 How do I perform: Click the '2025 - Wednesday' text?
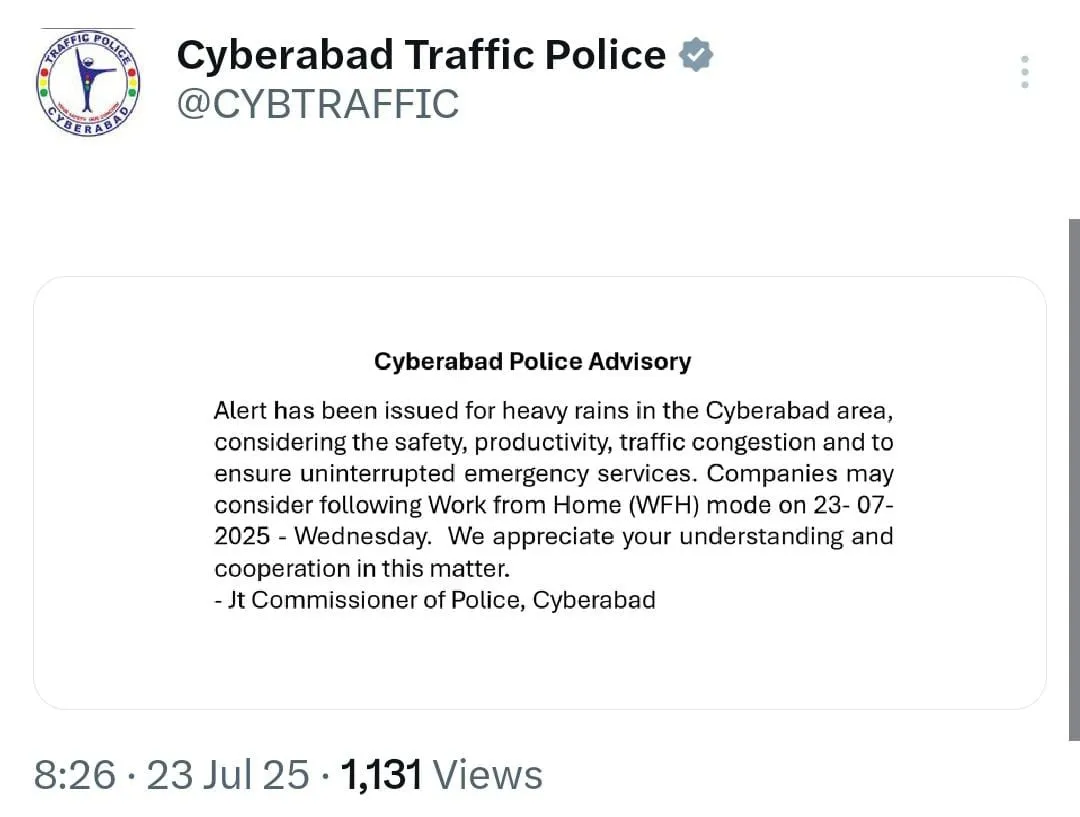(x=322, y=537)
